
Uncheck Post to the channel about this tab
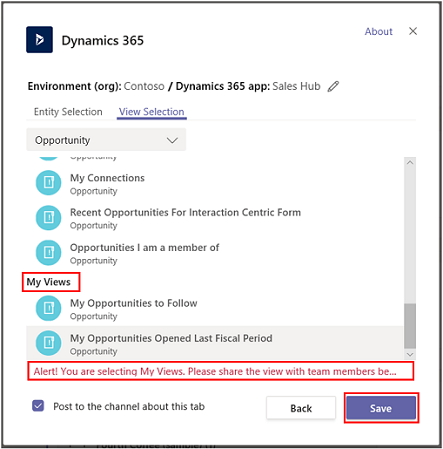pos(38,406)
